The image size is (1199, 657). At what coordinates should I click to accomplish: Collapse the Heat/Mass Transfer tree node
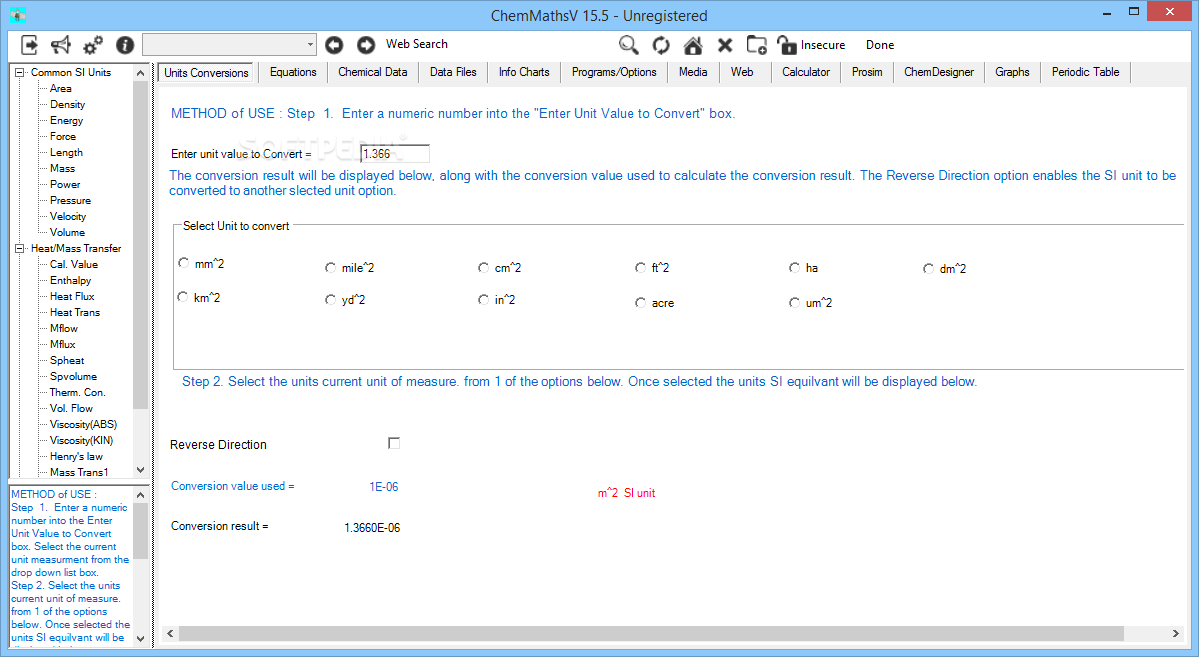click(x=20, y=249)
